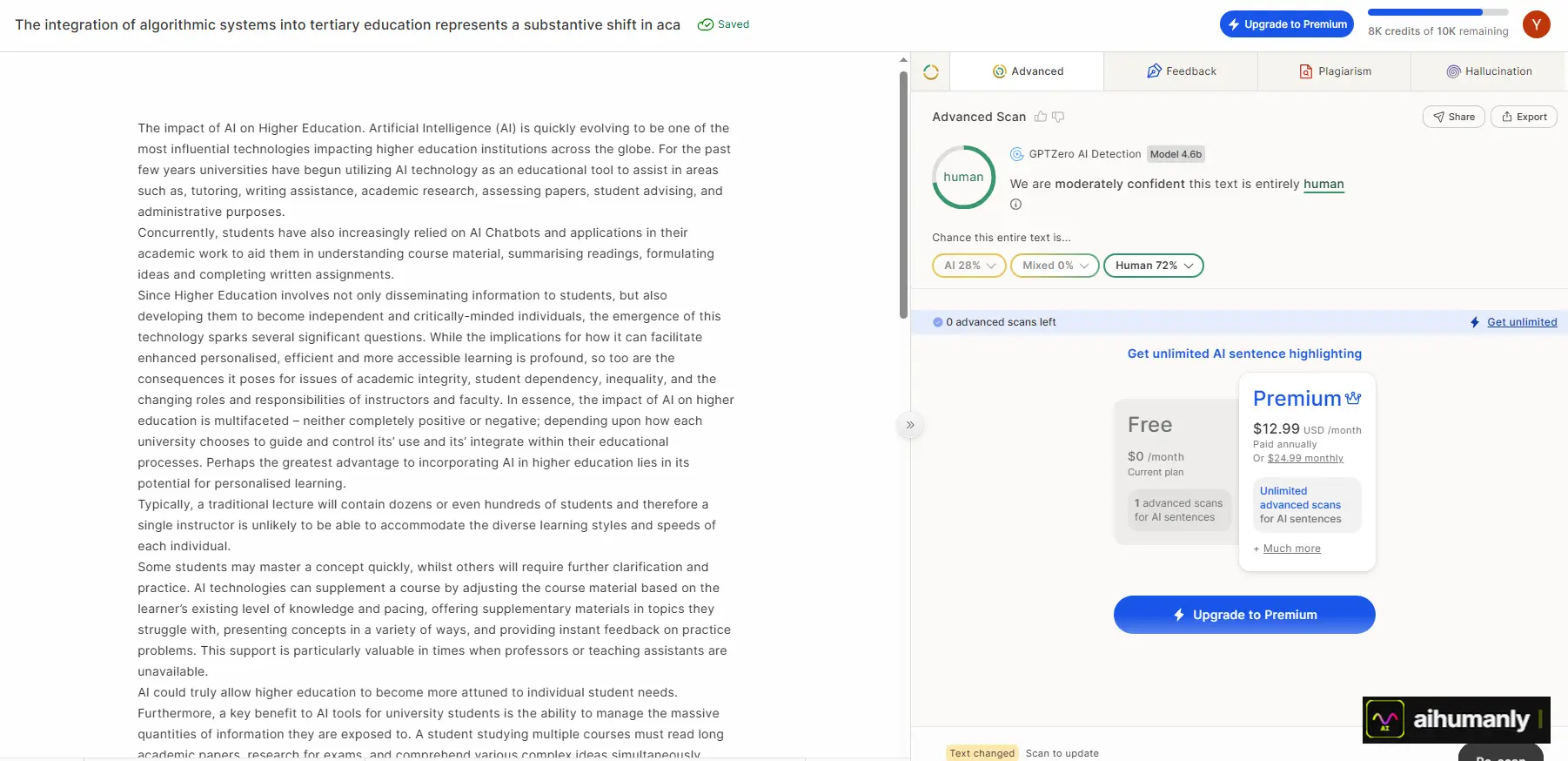Screen dimensions: 1568x761
Task: Click the $24.99 monthly link
Action: tap(1305, 458)
